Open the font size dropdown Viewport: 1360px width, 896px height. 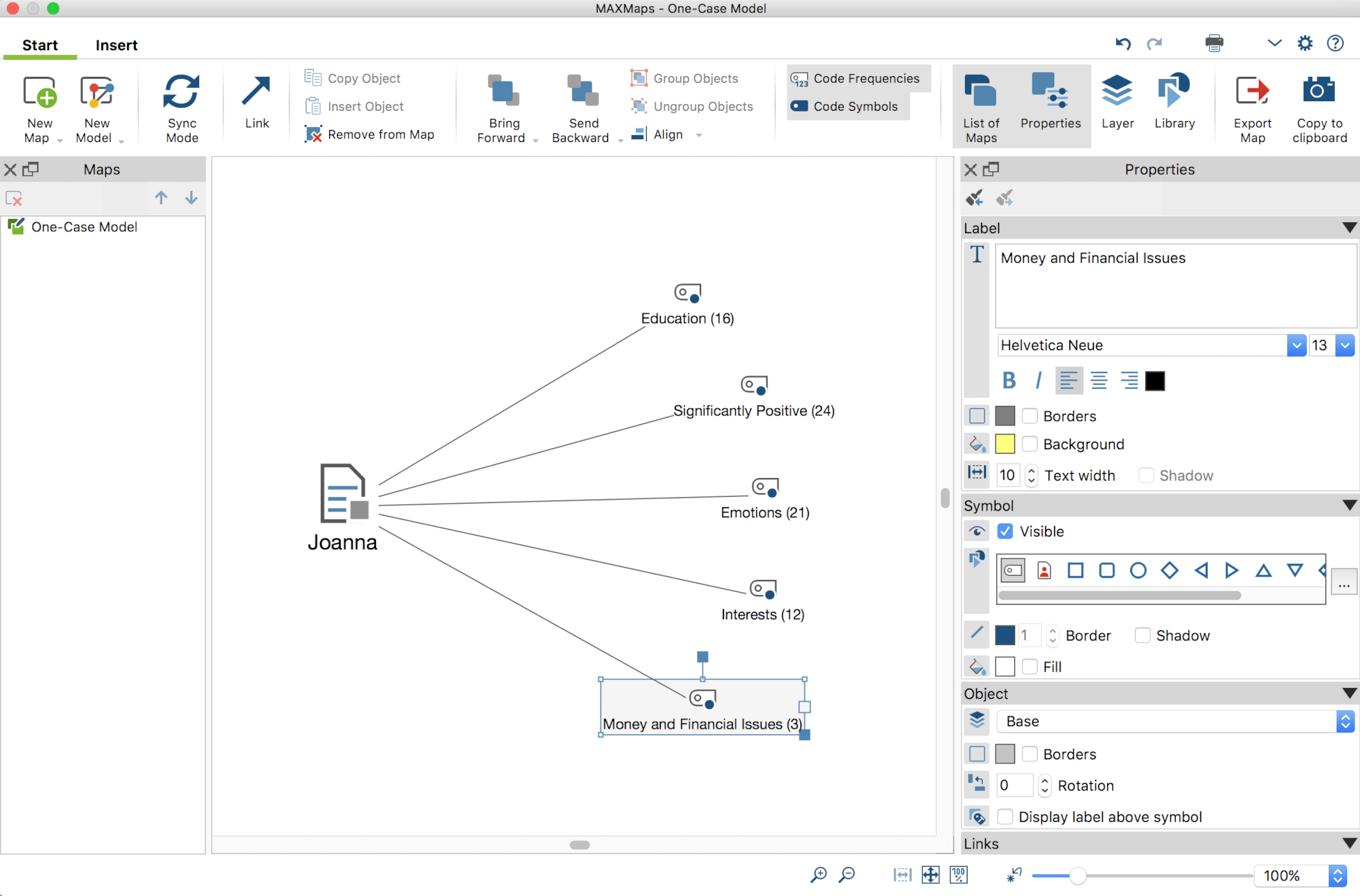click(x=1344, y=345)
